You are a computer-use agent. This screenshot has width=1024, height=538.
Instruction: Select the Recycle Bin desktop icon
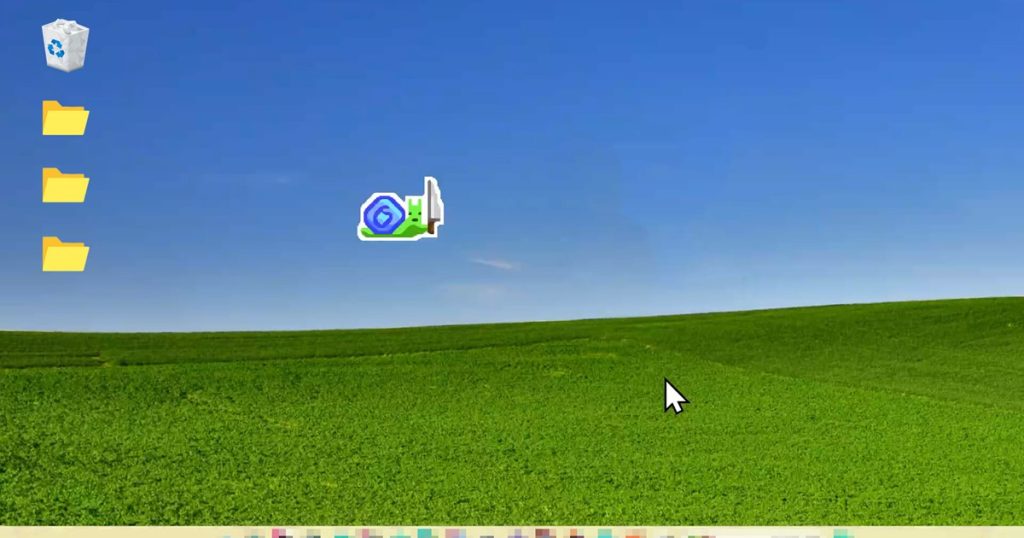(x=65, y=45)
